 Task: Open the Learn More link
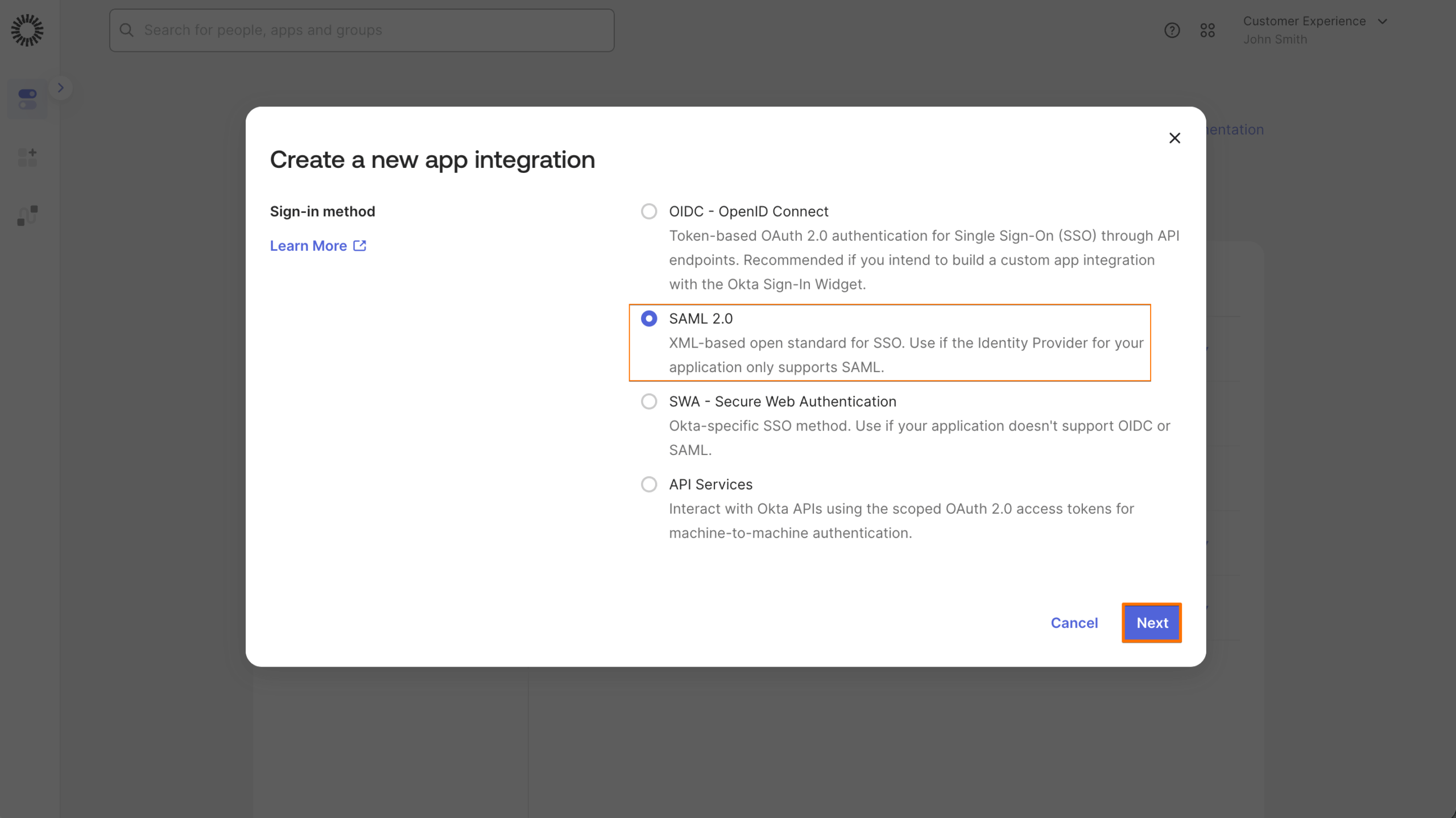309,245
